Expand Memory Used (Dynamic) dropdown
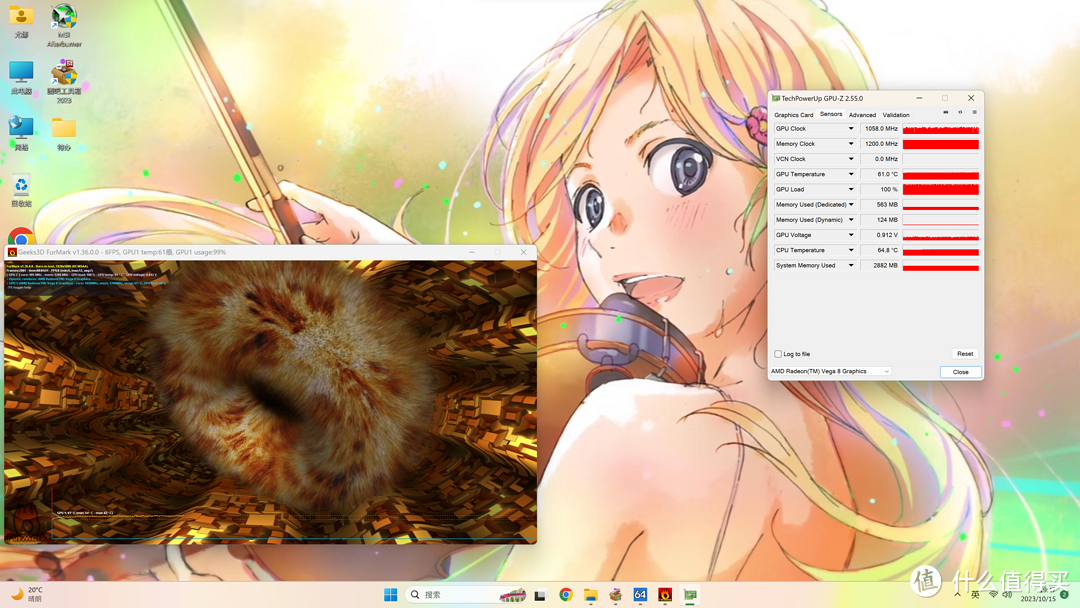The image size is (1080, 608). pos(851,220)
